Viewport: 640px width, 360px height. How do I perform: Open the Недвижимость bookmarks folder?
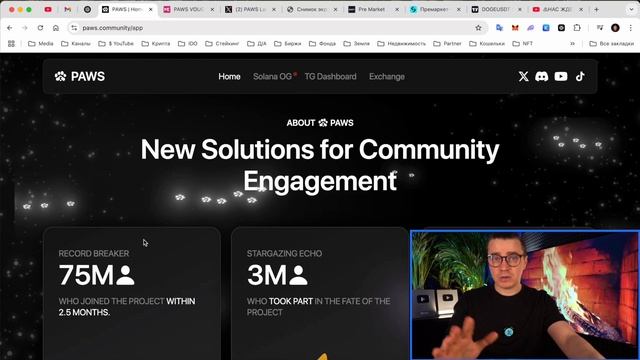click(401, 44)
